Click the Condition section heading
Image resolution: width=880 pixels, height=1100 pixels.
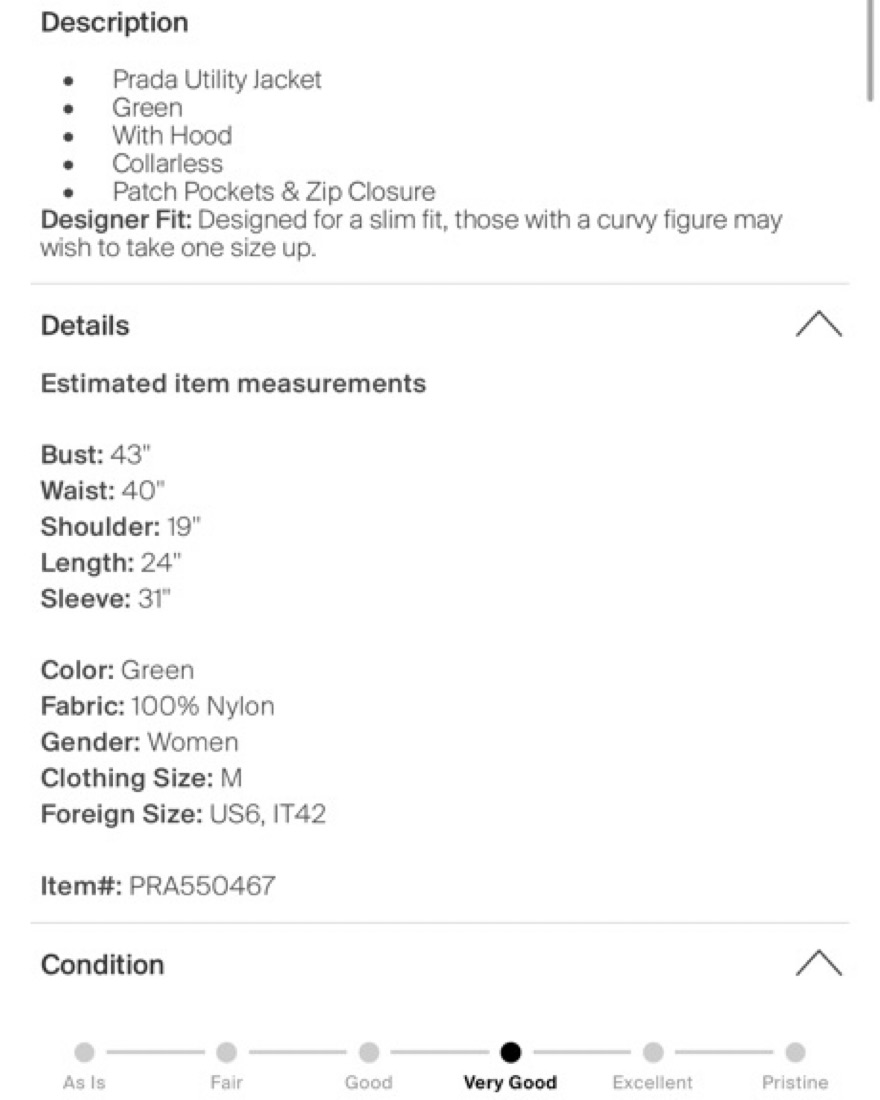pyautogui.click(x=102, y=965)
